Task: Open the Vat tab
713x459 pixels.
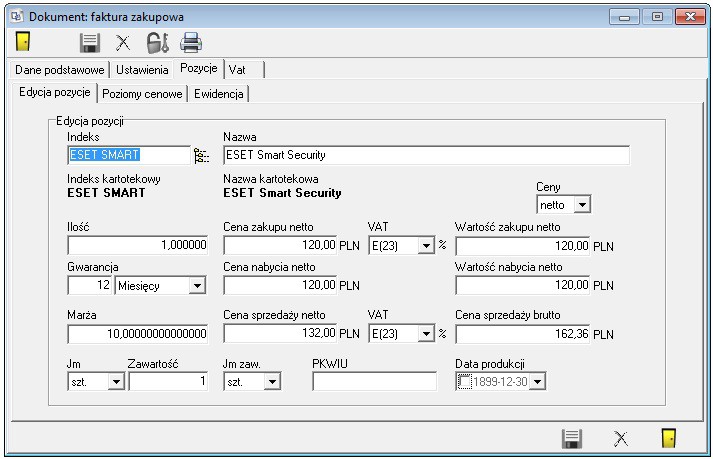Action: [x=244, y=70]
